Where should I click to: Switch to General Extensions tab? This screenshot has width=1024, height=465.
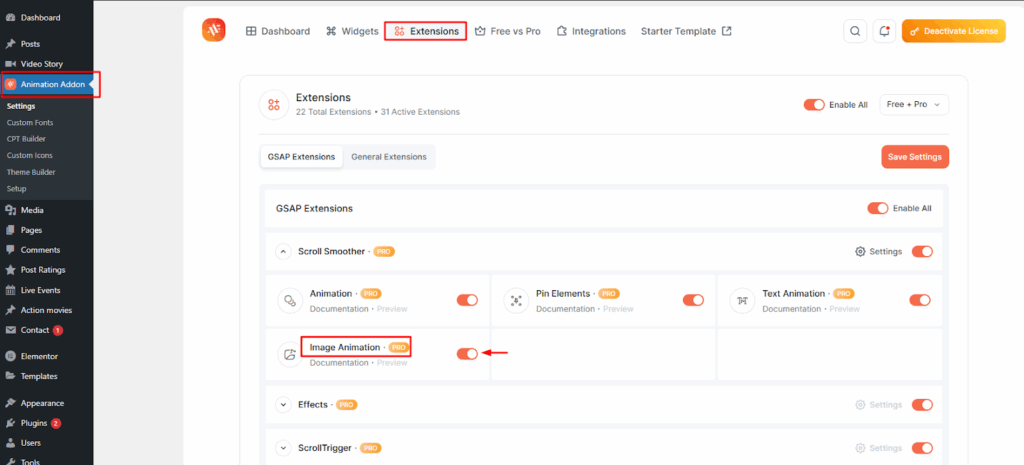(x=388, y=157)
